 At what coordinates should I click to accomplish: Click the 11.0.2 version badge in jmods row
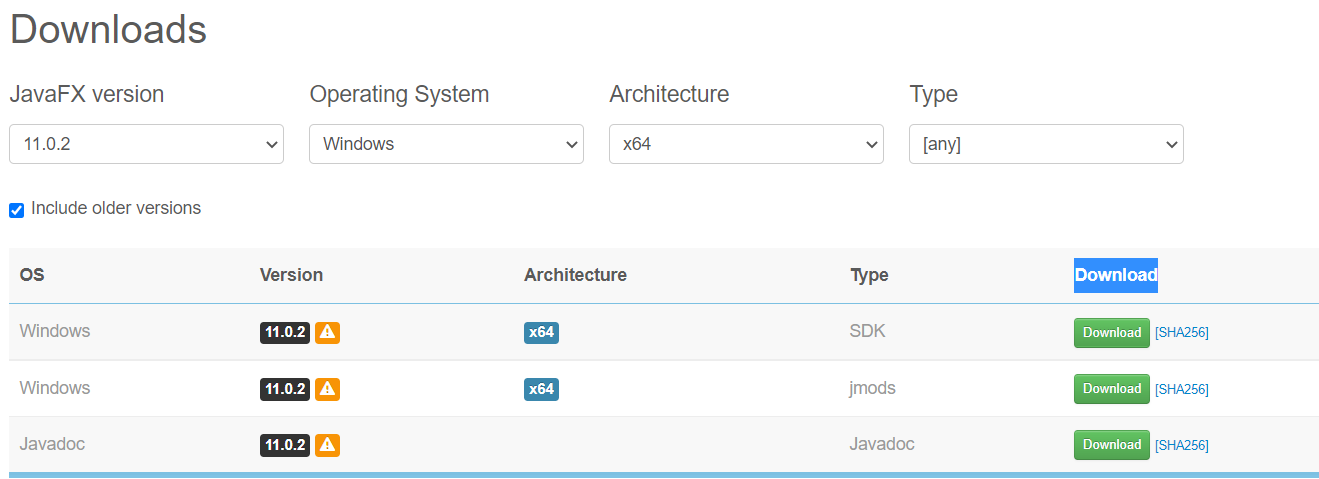[x=285, y=388]
